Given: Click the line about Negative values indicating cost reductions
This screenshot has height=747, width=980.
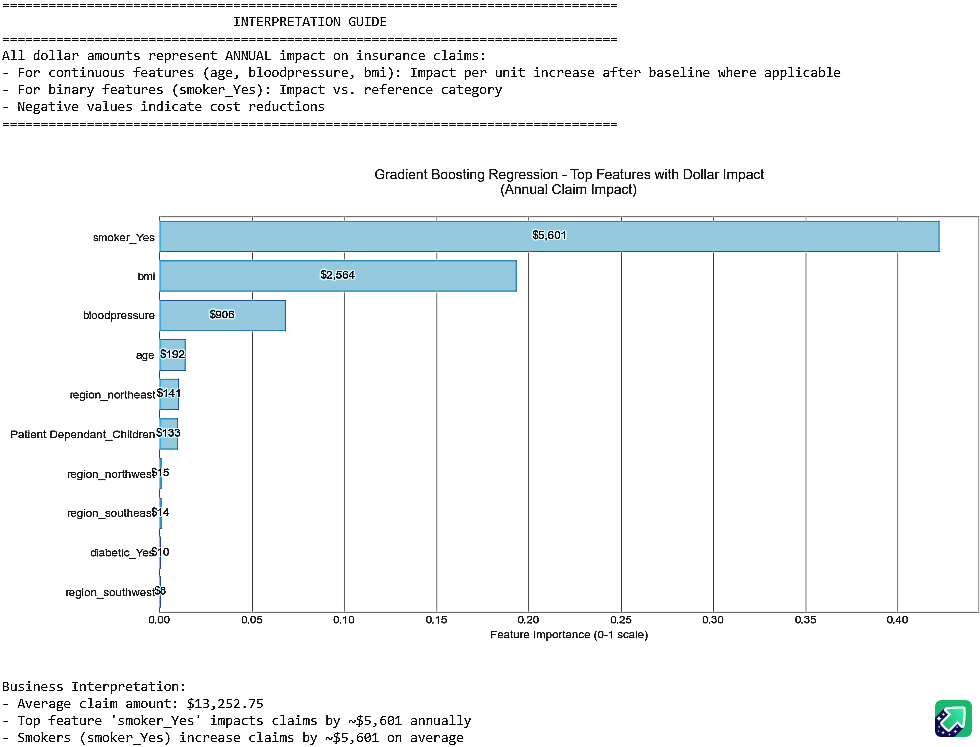Looking at the screenshot, I should coord(164,106).
